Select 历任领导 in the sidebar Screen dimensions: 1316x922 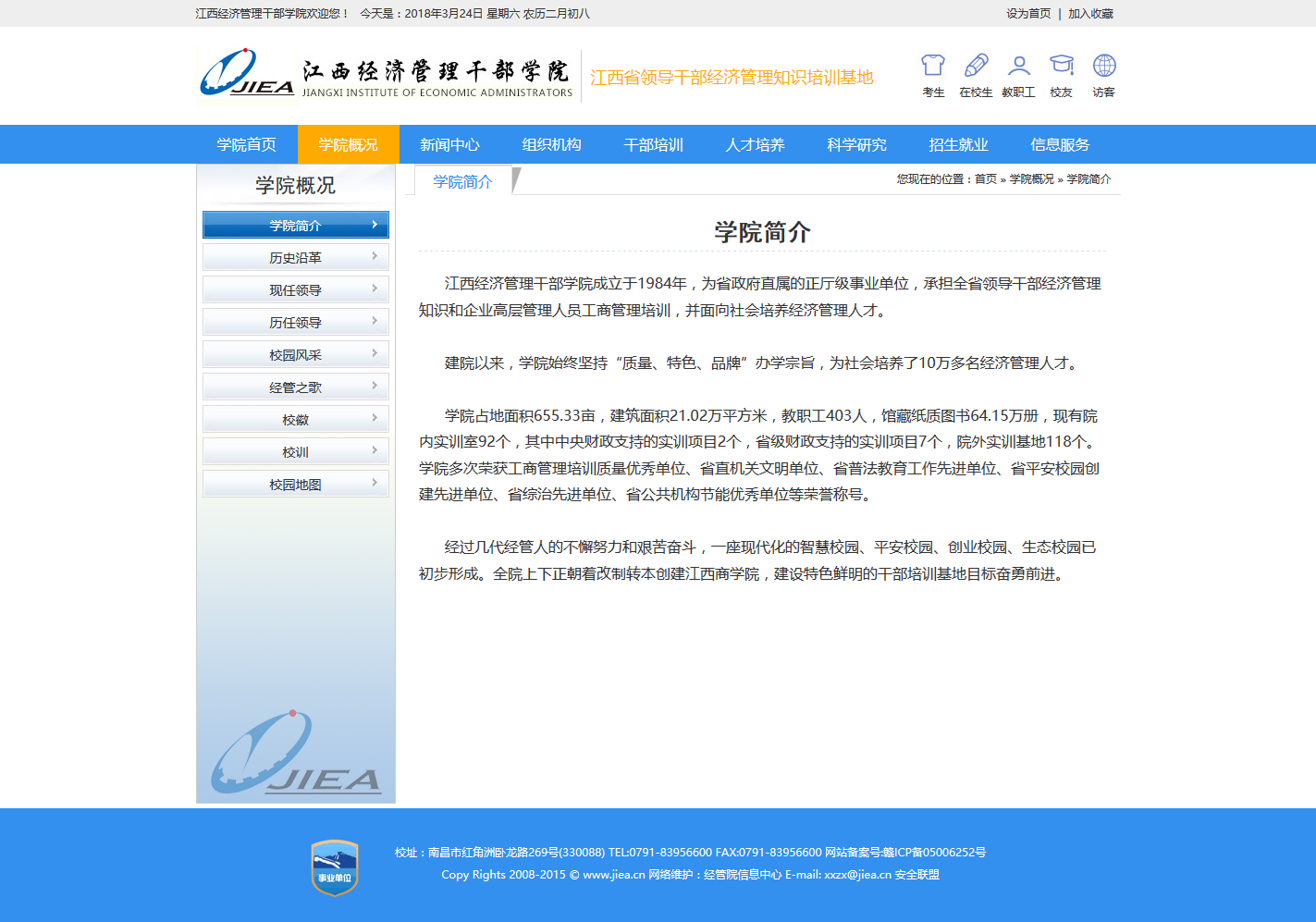point(296,322)
